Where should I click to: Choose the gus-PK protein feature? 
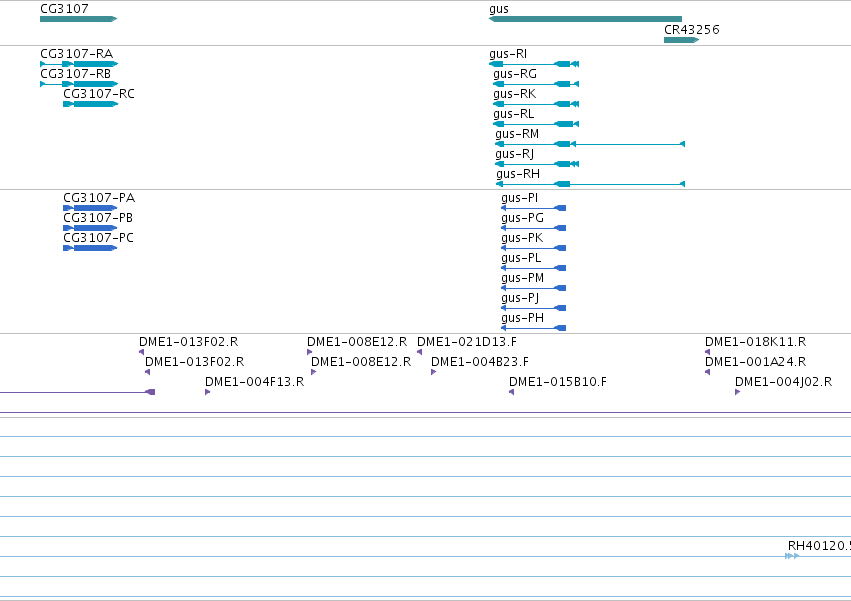pos(534,248)
